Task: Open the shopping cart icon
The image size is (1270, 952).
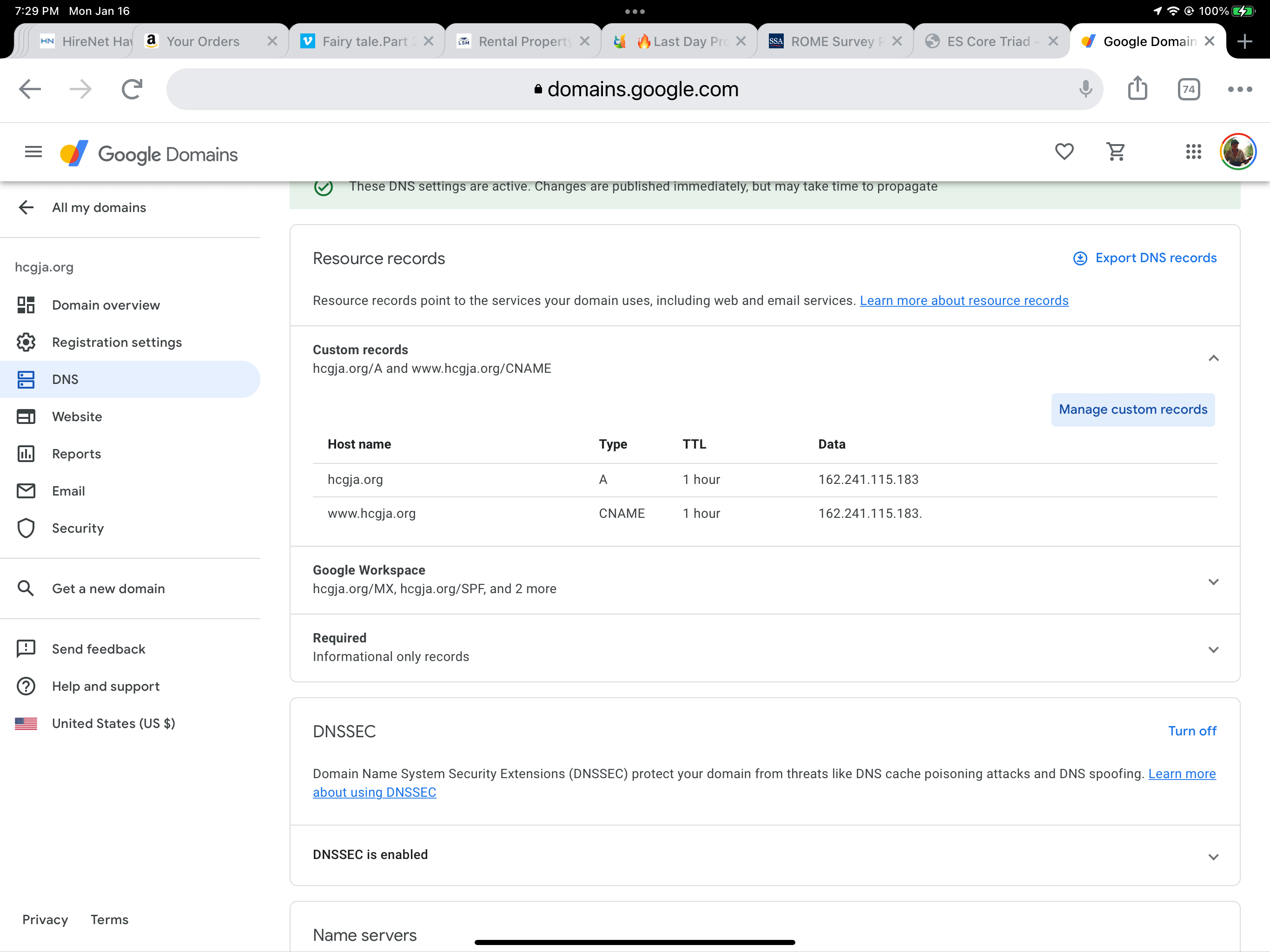Action: tap(1116, 152)
